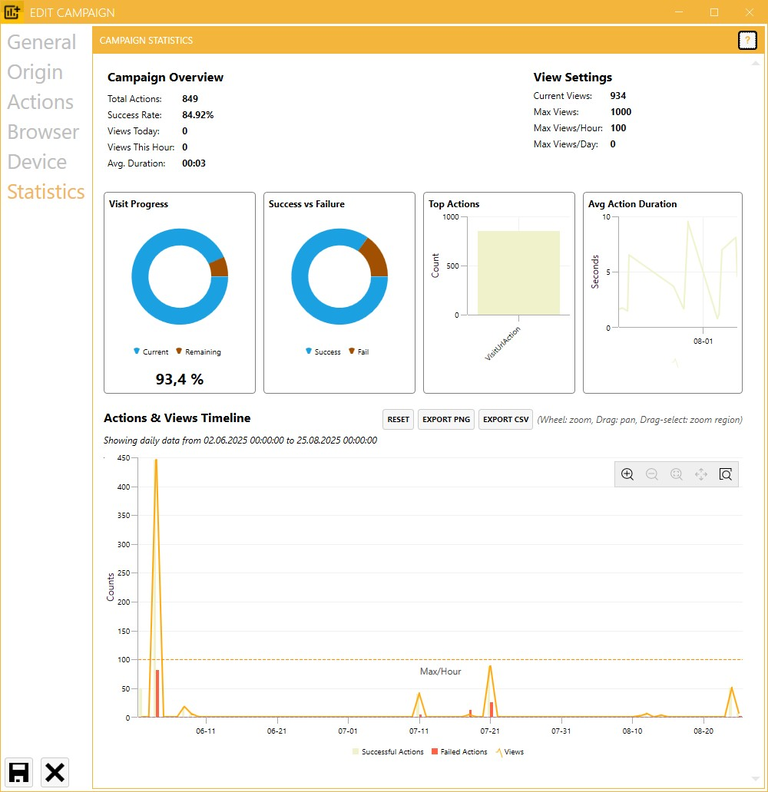Select the Device tab
Screen dimensions: 768x792
pos(37,162)
